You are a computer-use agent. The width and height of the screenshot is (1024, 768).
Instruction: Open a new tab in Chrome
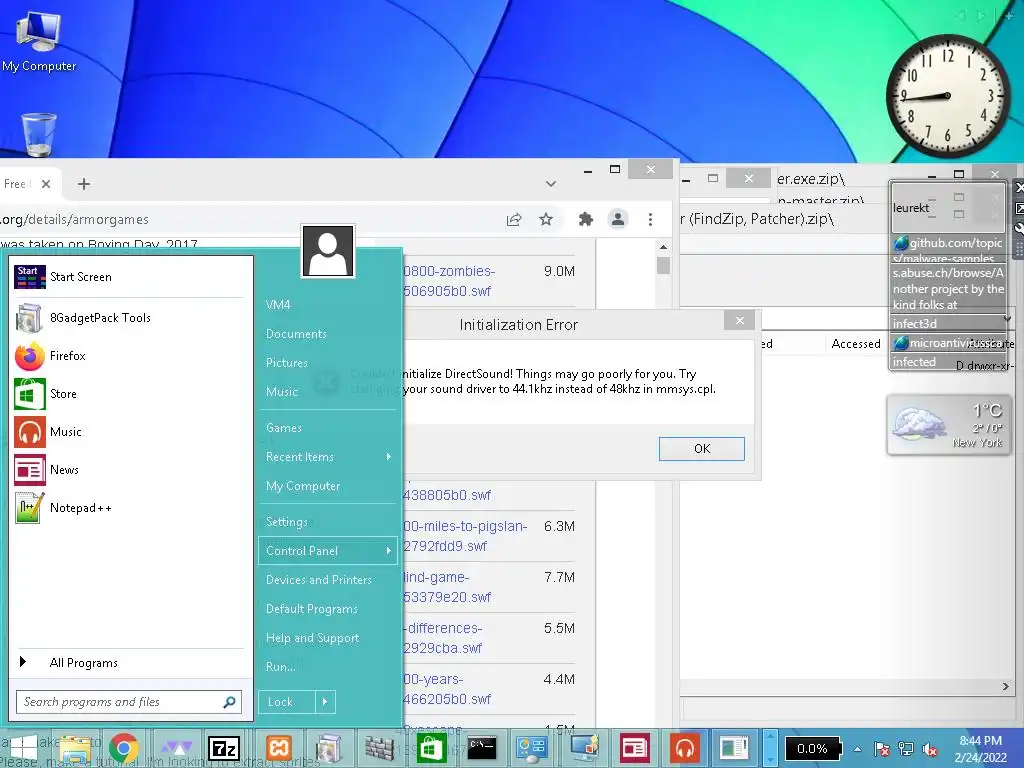click(x=84, y=184)
